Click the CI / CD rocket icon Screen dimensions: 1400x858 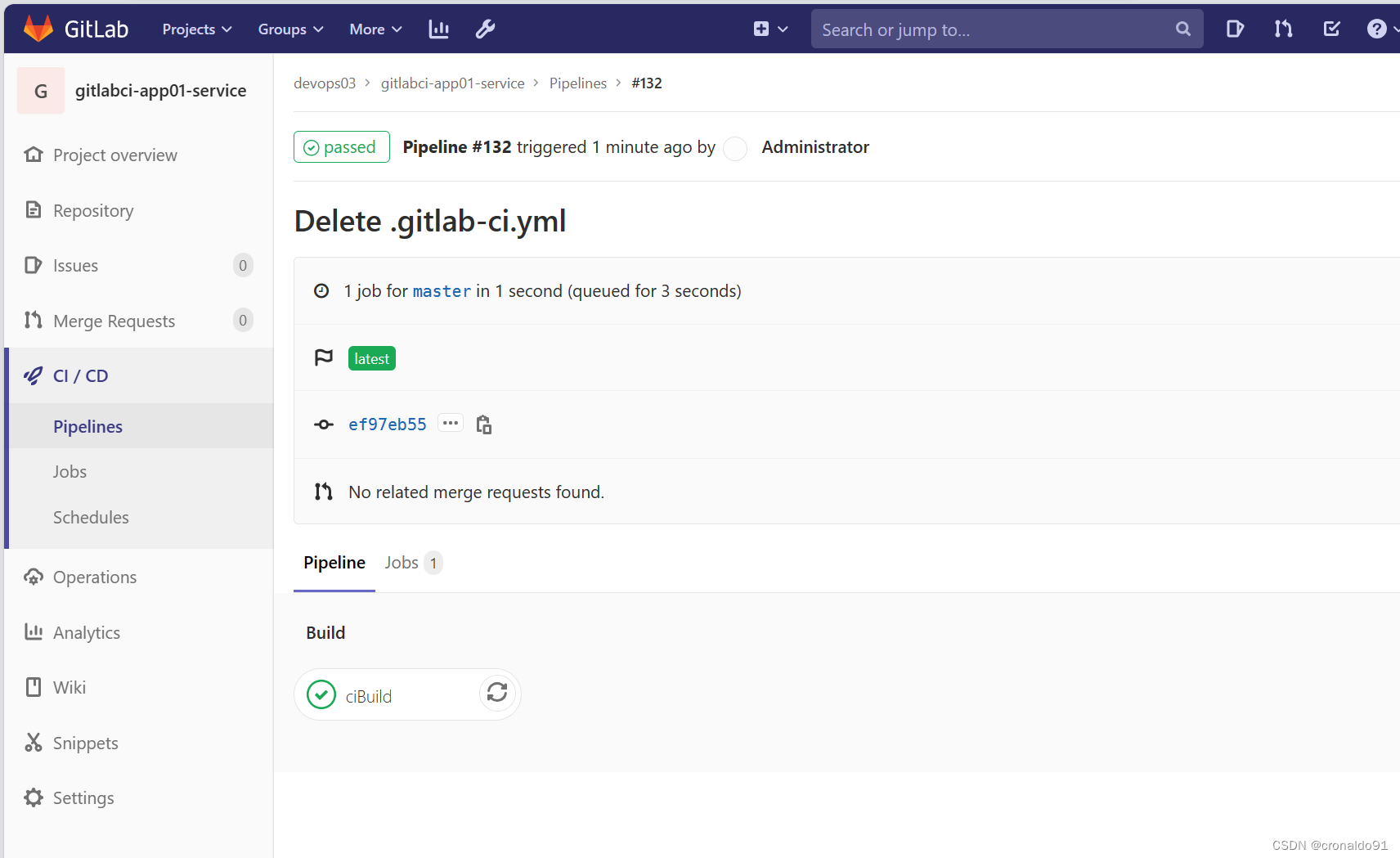pos(34,375)
